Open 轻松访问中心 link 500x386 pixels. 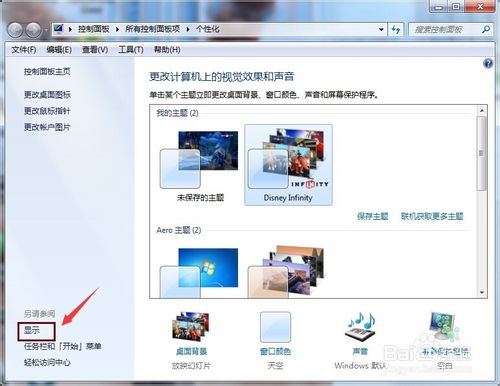(x=47, y=362)
